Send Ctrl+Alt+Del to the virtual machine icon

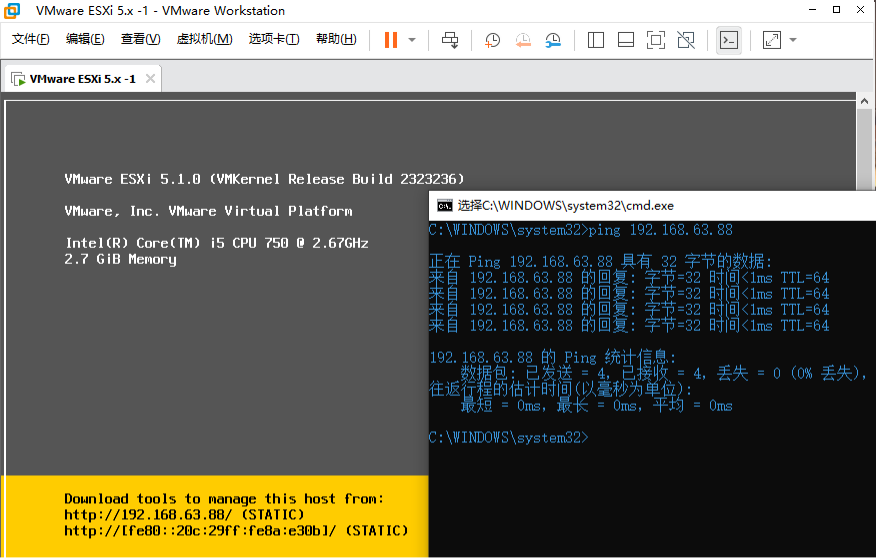click(x=450, y=40)
